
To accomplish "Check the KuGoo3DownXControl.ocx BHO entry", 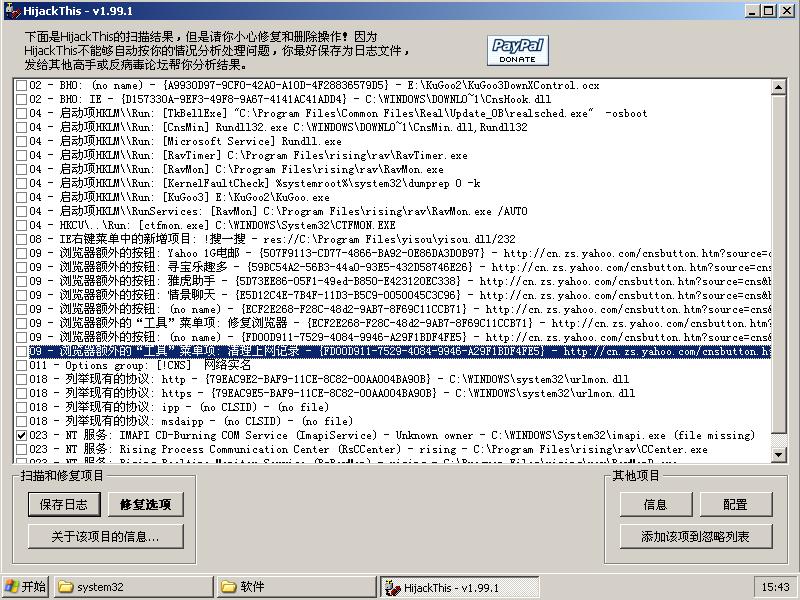I will coord(21,85).
